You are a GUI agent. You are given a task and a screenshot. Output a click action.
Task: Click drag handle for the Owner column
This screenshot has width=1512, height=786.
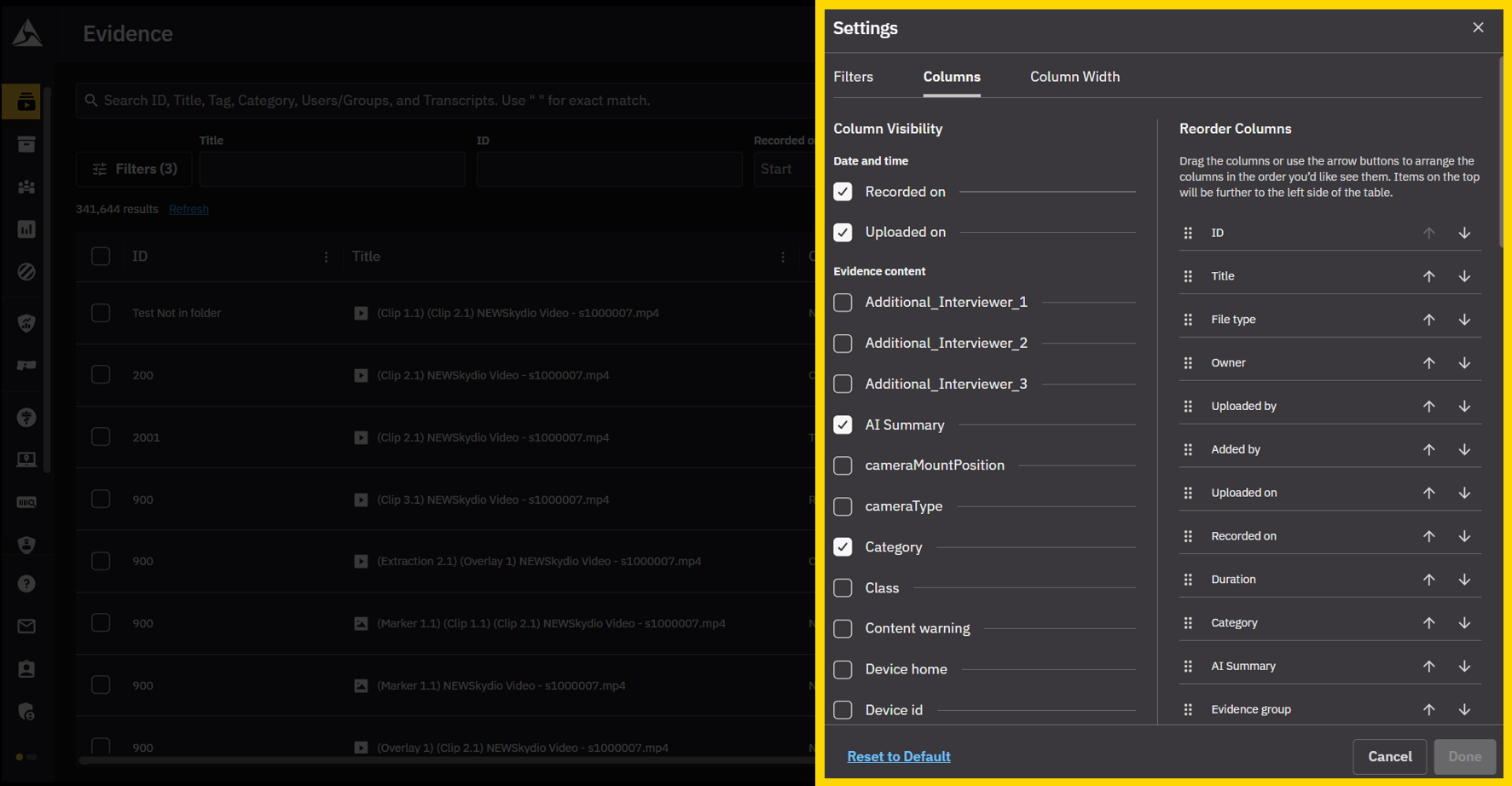(x=1188, y=363)
